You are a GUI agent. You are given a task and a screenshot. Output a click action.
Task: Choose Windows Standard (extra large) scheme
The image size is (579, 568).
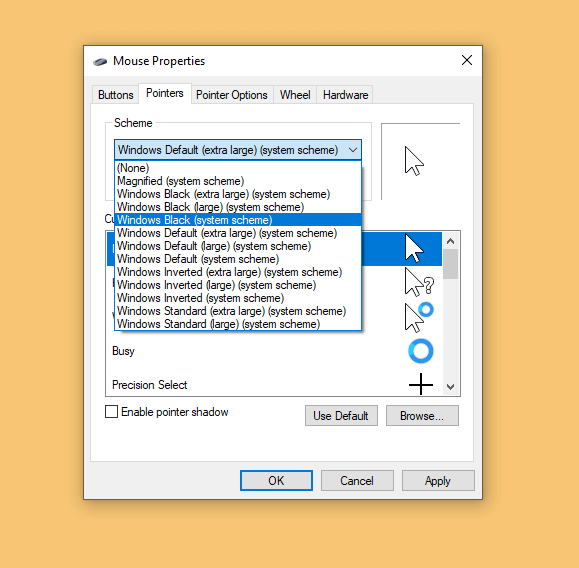click(238, 311)
